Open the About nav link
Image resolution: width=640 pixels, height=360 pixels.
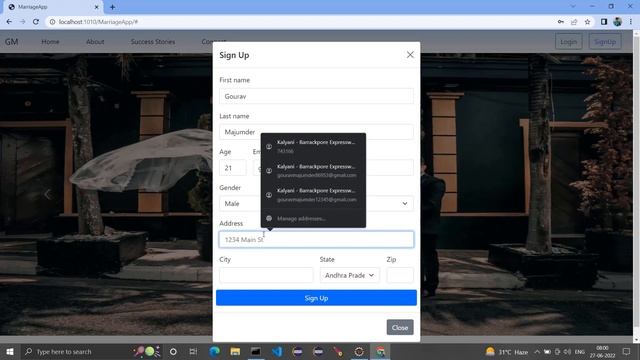pos(95,42)
